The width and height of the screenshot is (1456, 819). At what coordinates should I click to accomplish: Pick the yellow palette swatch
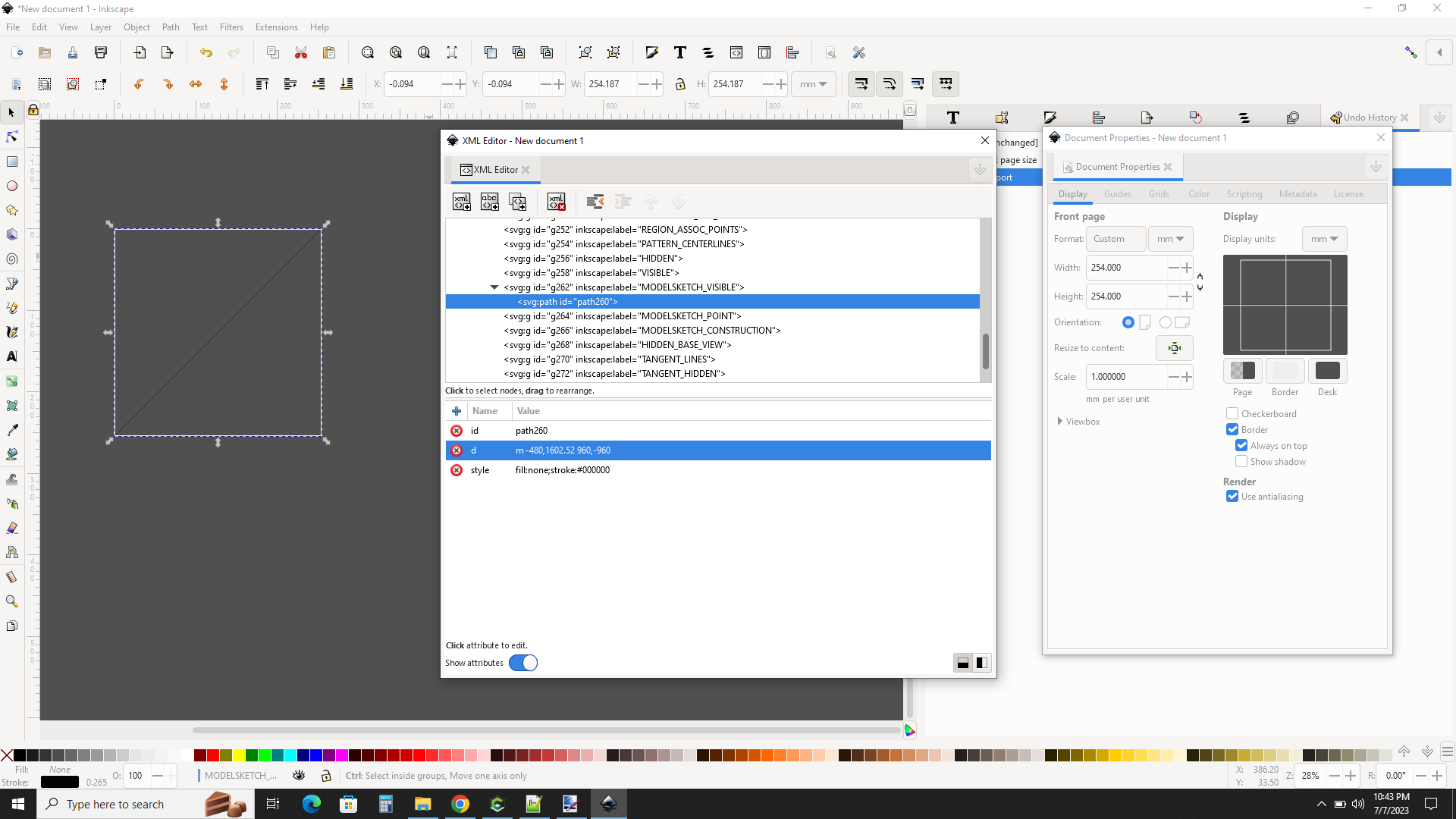pos(239,755)
